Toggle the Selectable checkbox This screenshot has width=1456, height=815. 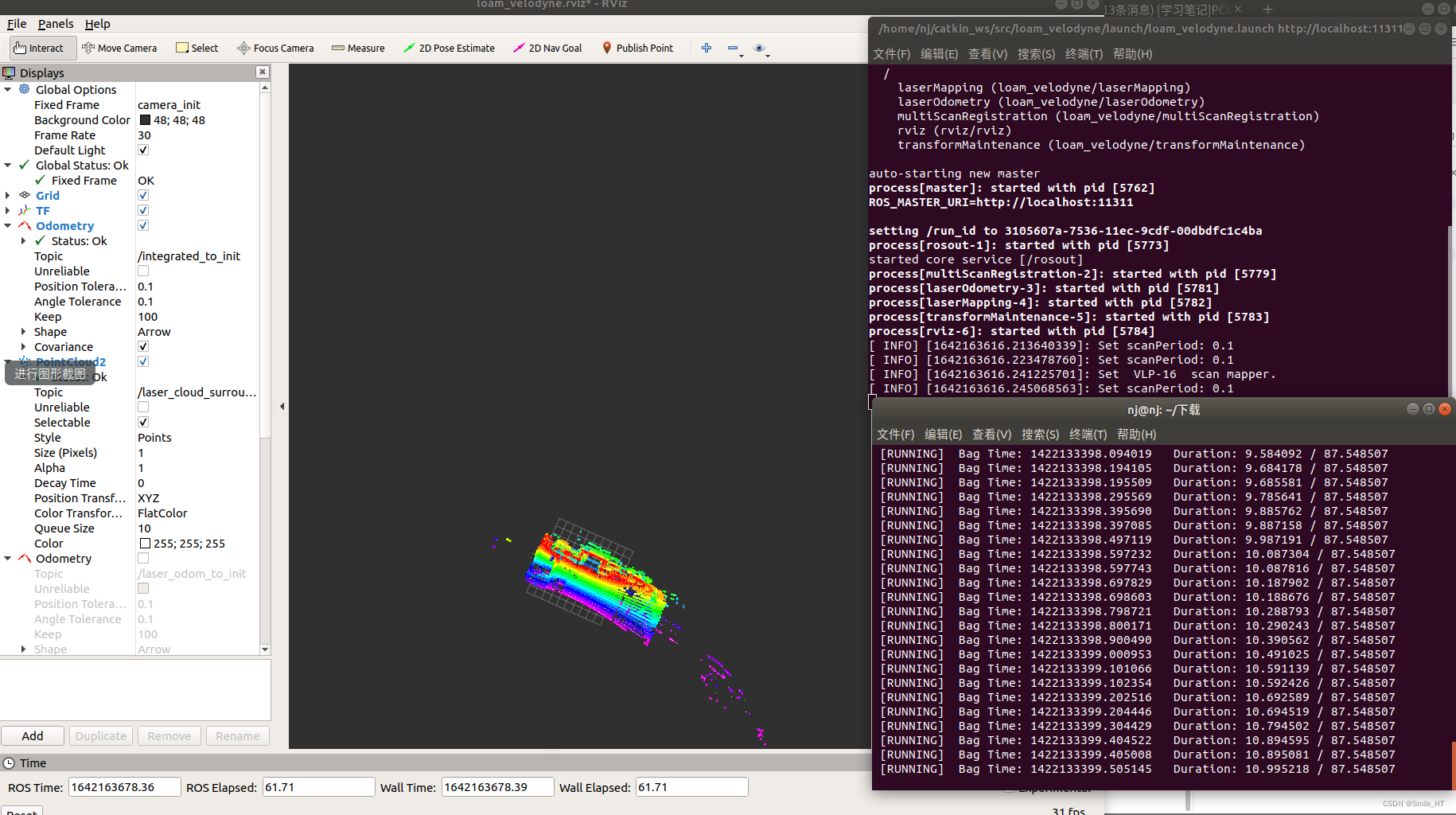pos(143,422)
